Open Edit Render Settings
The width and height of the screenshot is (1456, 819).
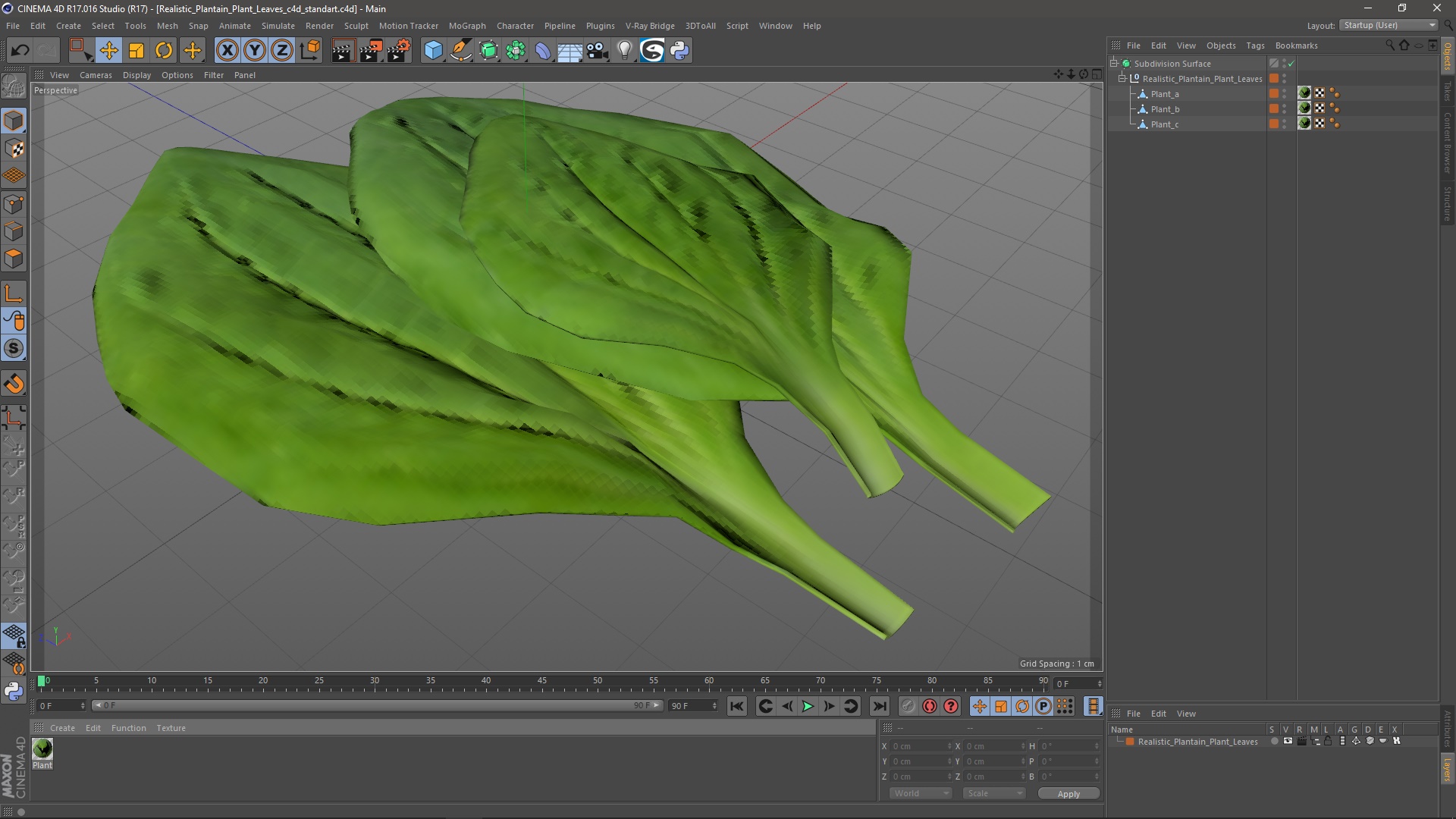pyautogui.click(x=399, y=51)
